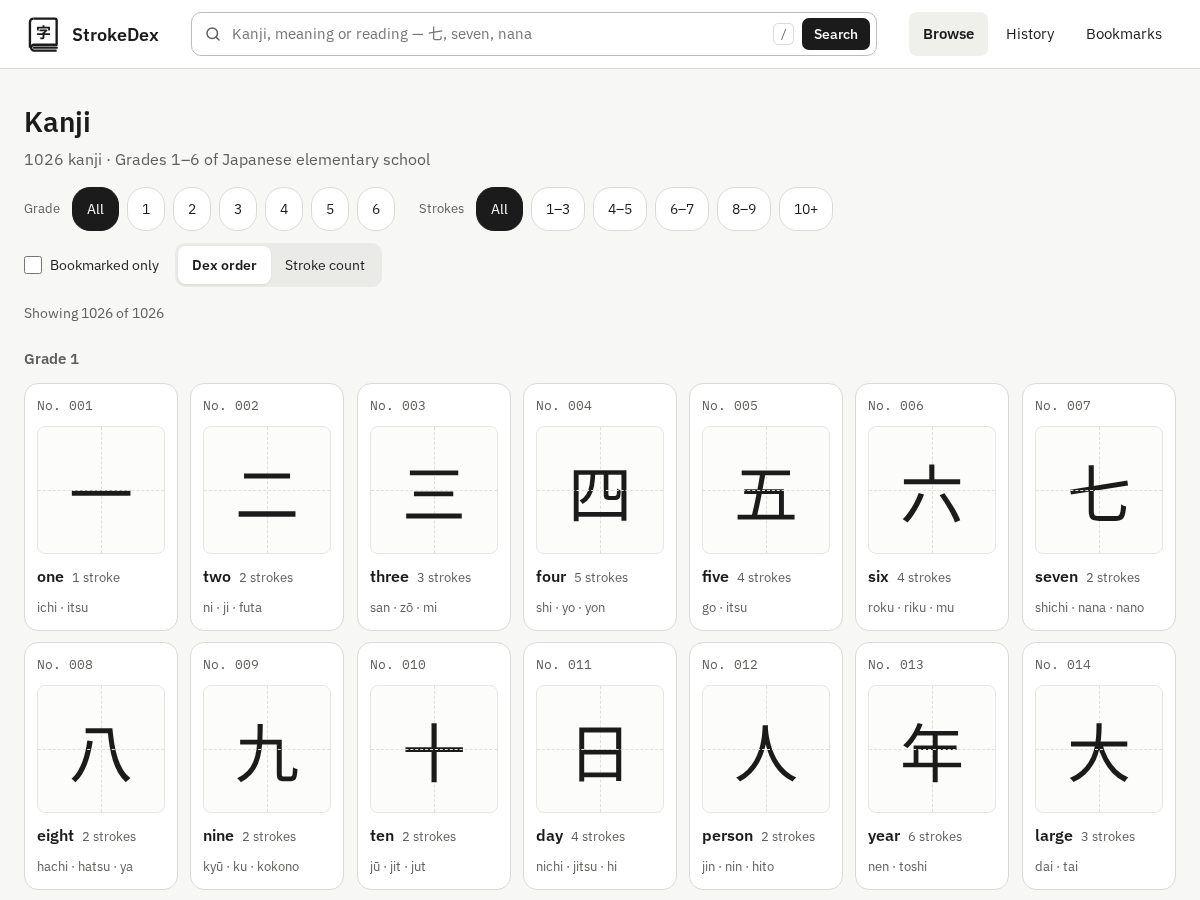Viewport: 1200px width, 900px height.
Task: Open kanji card No. 011 day
Action: [600, 766]
